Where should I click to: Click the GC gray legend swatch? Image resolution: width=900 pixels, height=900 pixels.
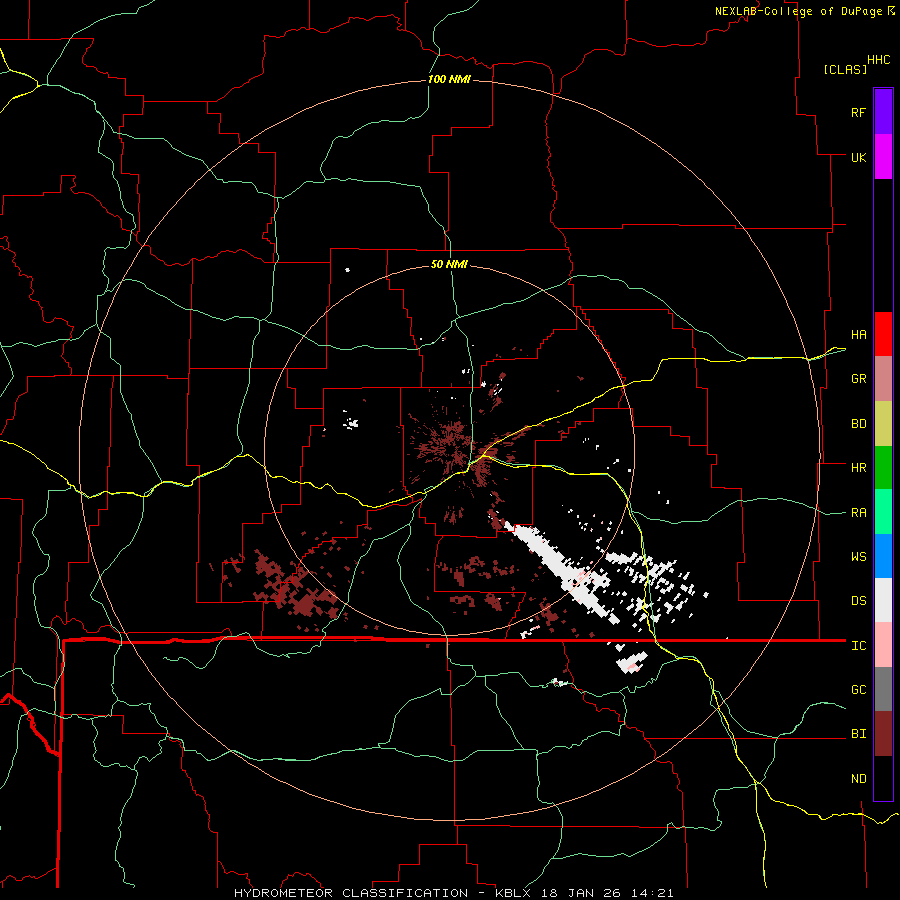pyautogui.click(x=883, y=689)
